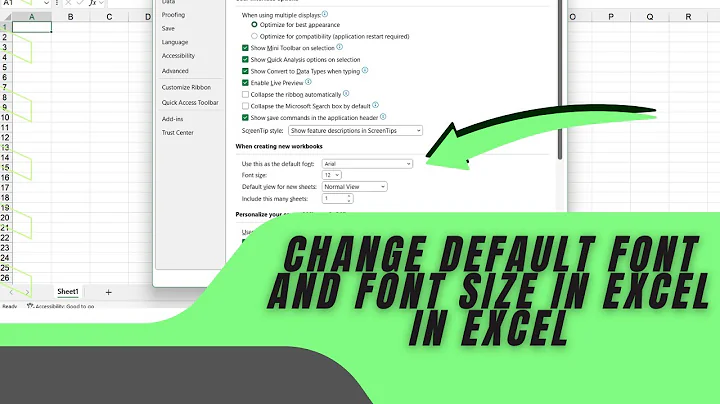Select Optimize for best appearance

pyautogui.click(x=254, y=24)
